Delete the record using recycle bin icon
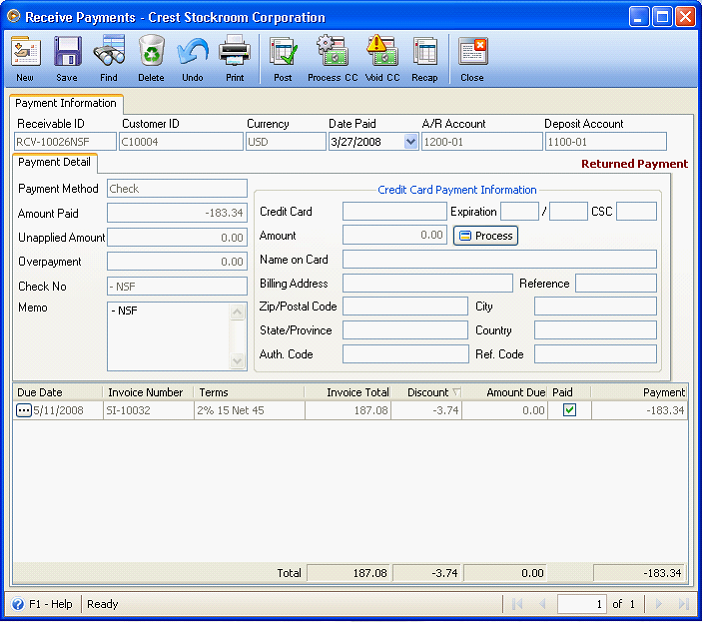Image resolution: width=703 pixels, height=623 pixels. (152, 52)
